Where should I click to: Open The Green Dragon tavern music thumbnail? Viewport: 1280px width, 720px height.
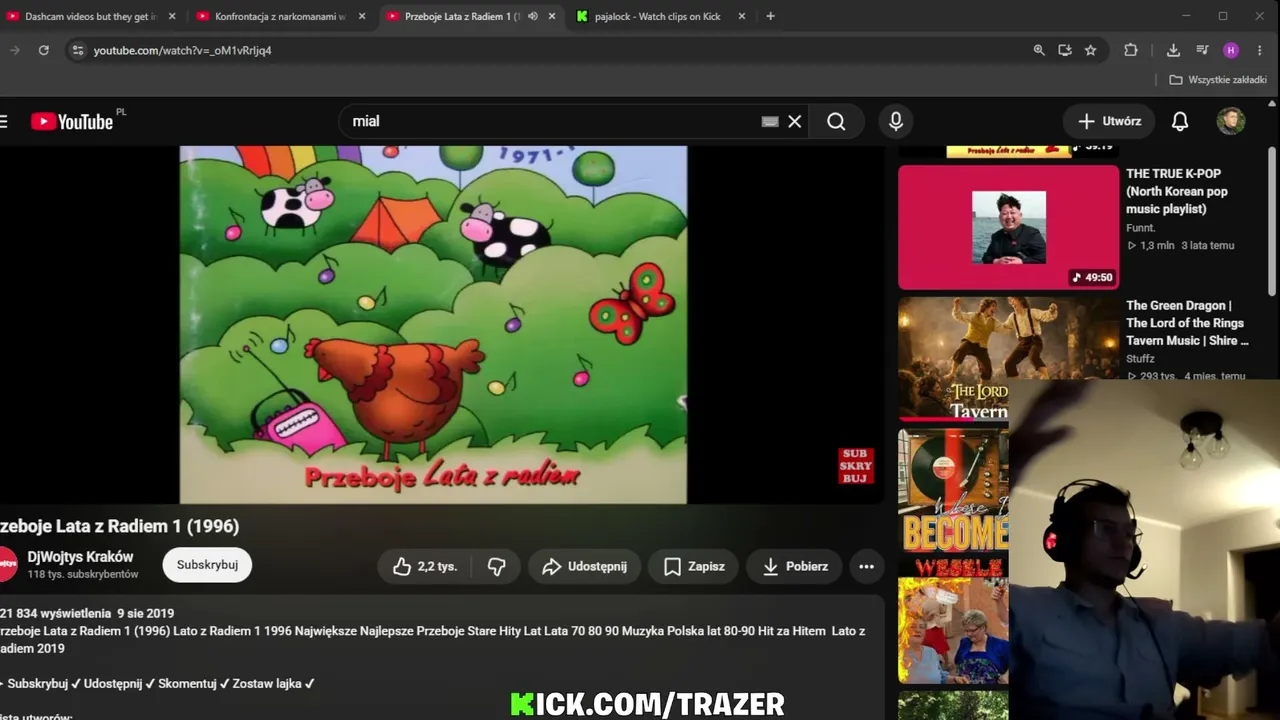(x=1008, y=358)
